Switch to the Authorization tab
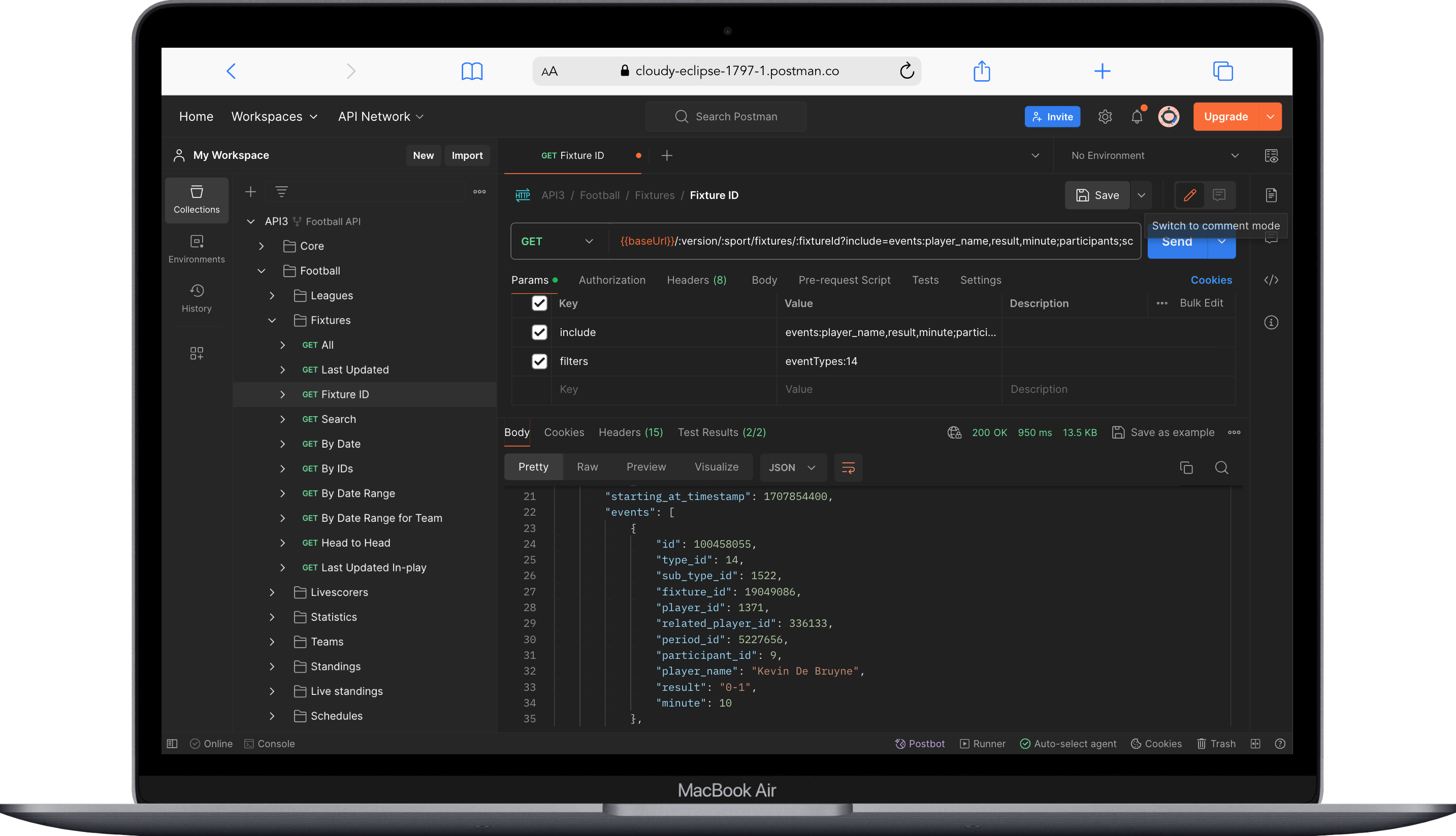1456x836 pixels. tap(611, 280)
